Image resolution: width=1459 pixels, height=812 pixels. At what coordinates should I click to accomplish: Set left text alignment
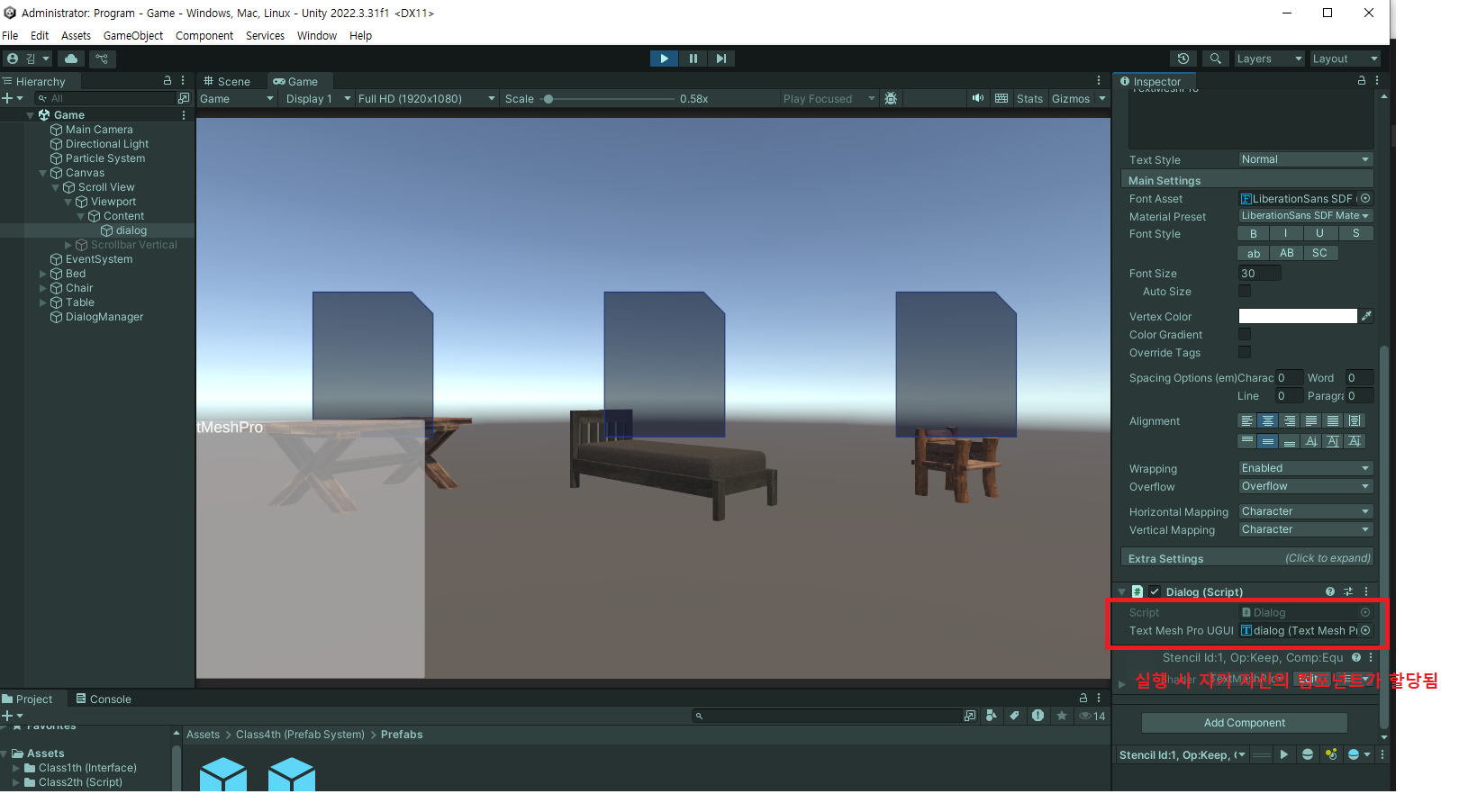click(x=1246, y=420)
